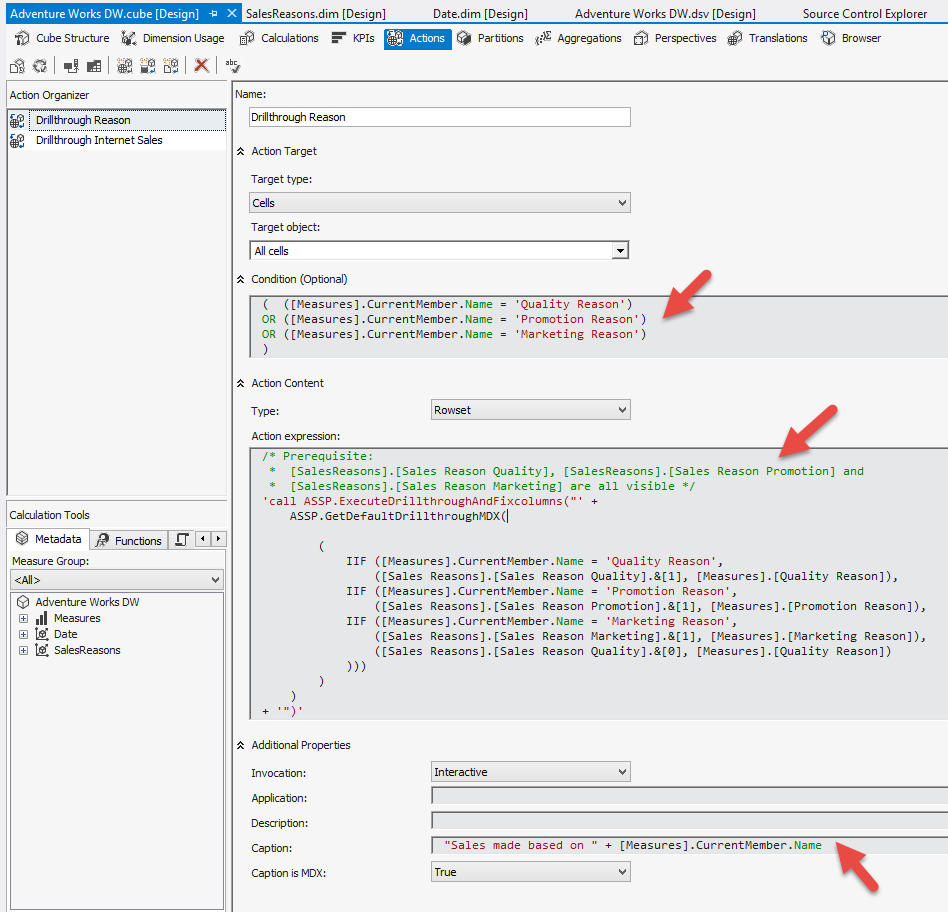Close the Adventure Works DW.cube tab

[x=232, y=13]
